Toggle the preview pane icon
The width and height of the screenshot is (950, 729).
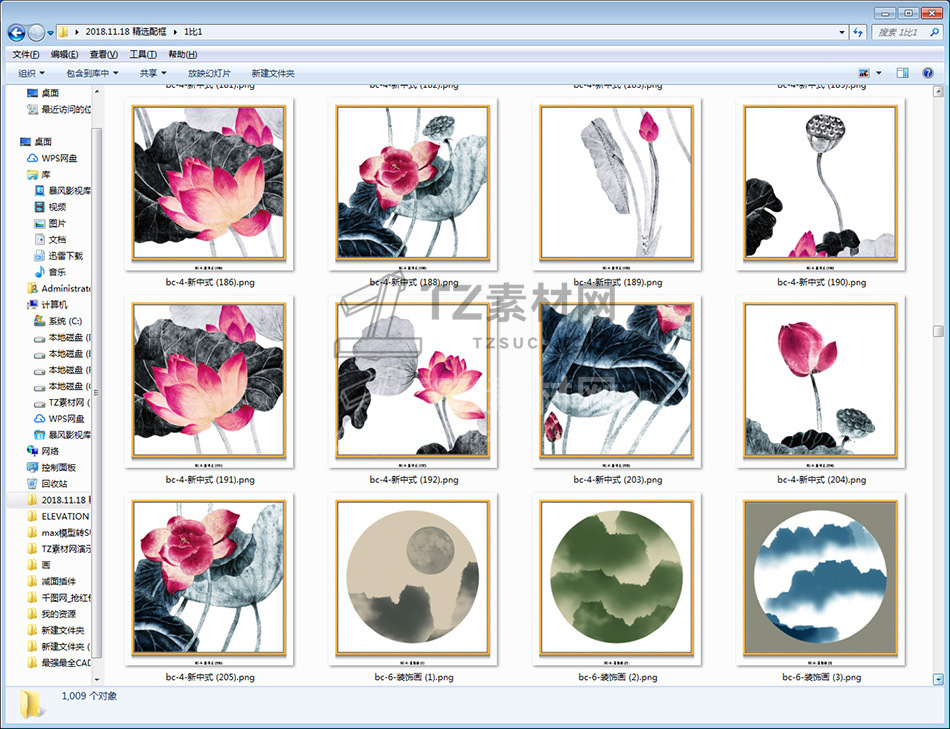click(x=902, y=73)
